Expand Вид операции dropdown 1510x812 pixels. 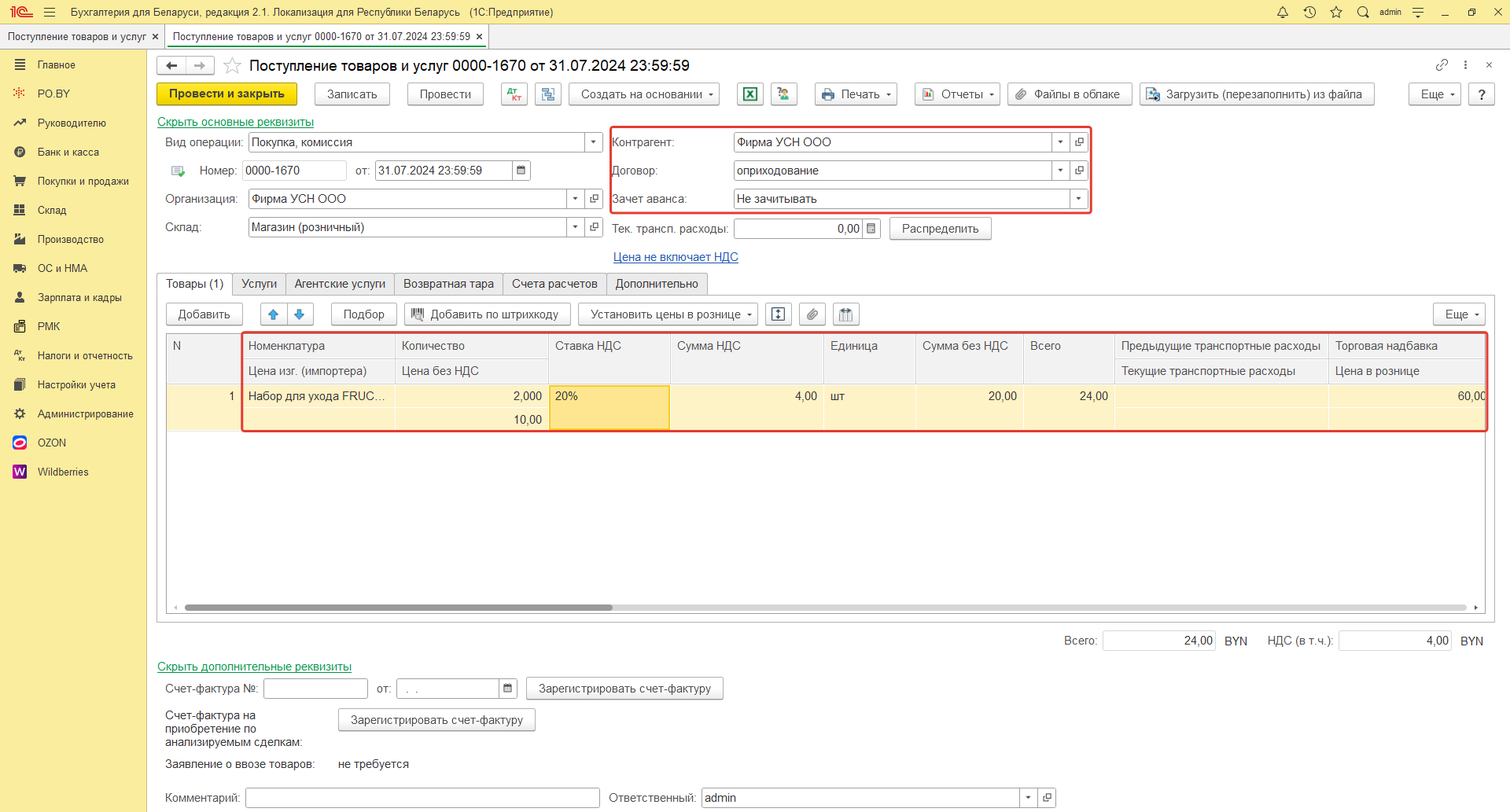coord(594,142)
